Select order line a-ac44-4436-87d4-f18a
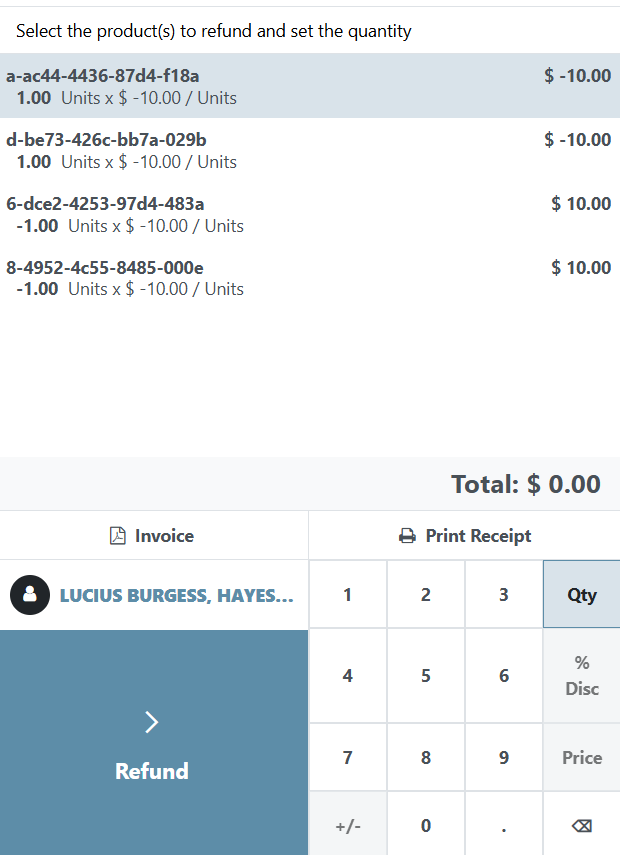Viewport: 620px width, 855px height. 309,86
